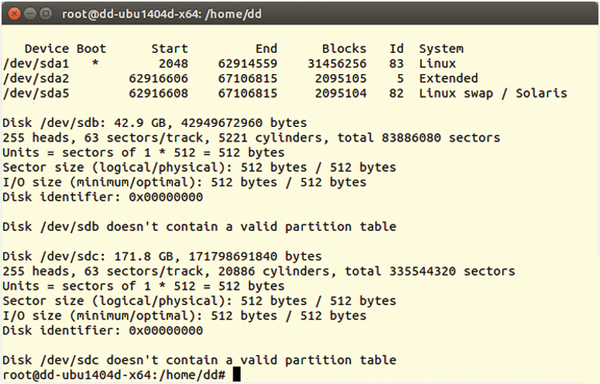Click total 83886080 sectors text
Image resolution: width=600 pixels, height=384 pixels.
coord(419,138)
